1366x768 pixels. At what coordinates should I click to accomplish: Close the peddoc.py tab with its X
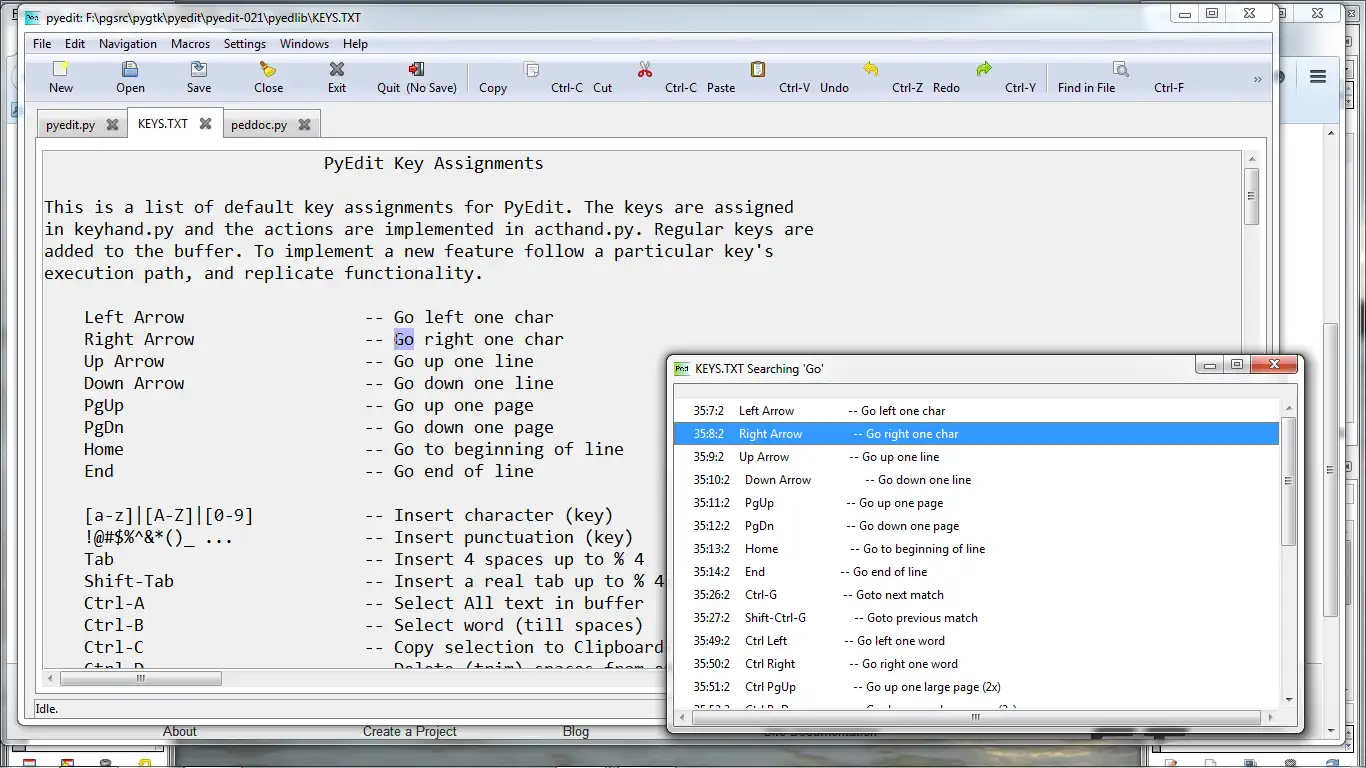point(304,125)
